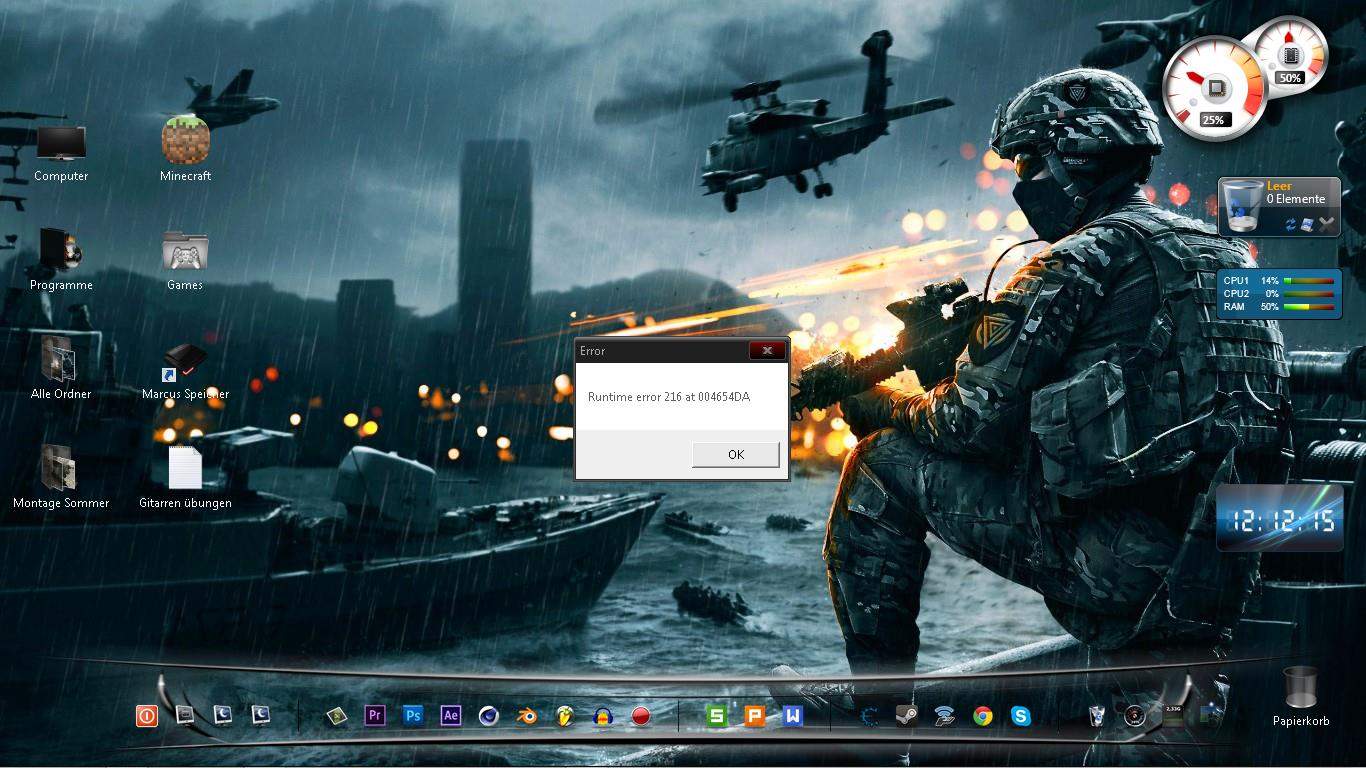Open the Papierkorb recycle bin
This screenshot has width=1366, height=768.
[1301, 696]
